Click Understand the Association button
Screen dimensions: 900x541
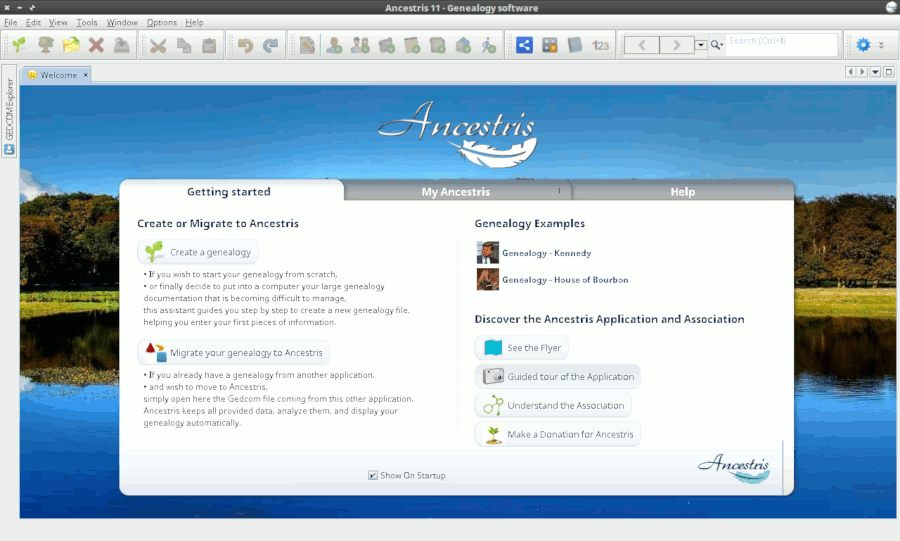[x=553, y=405]
